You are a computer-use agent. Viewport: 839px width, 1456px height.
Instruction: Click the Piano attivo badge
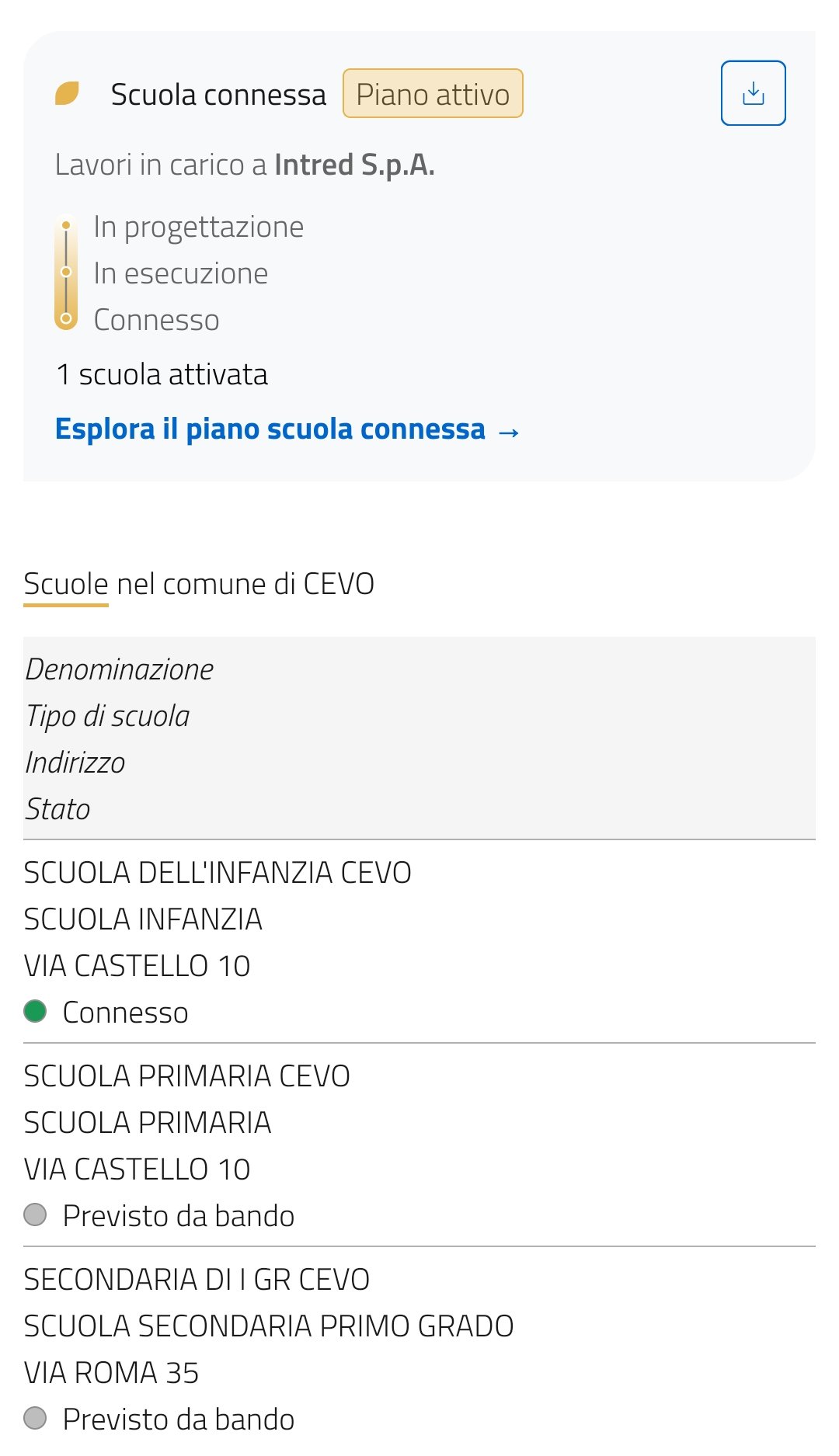433,94
